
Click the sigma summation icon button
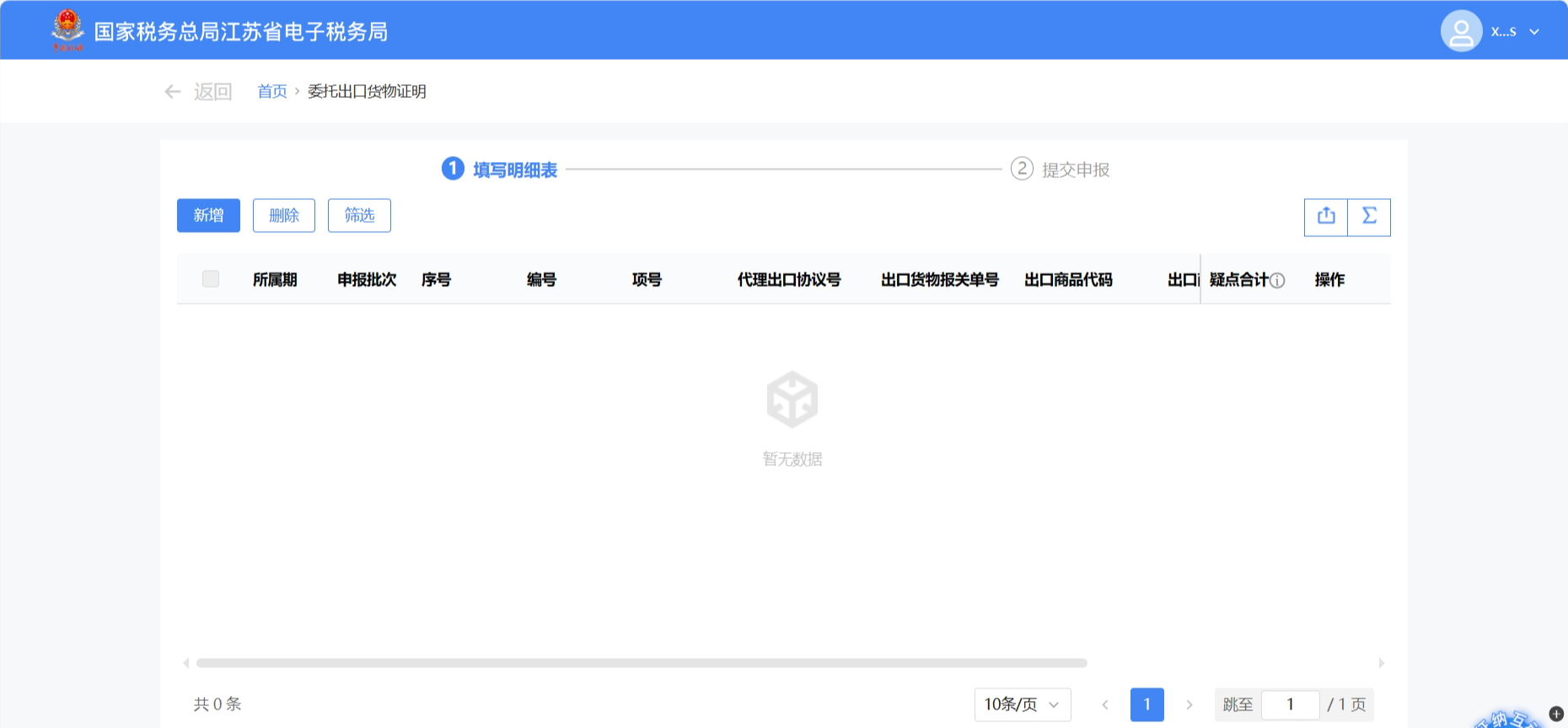click(x=1369, y=217)
